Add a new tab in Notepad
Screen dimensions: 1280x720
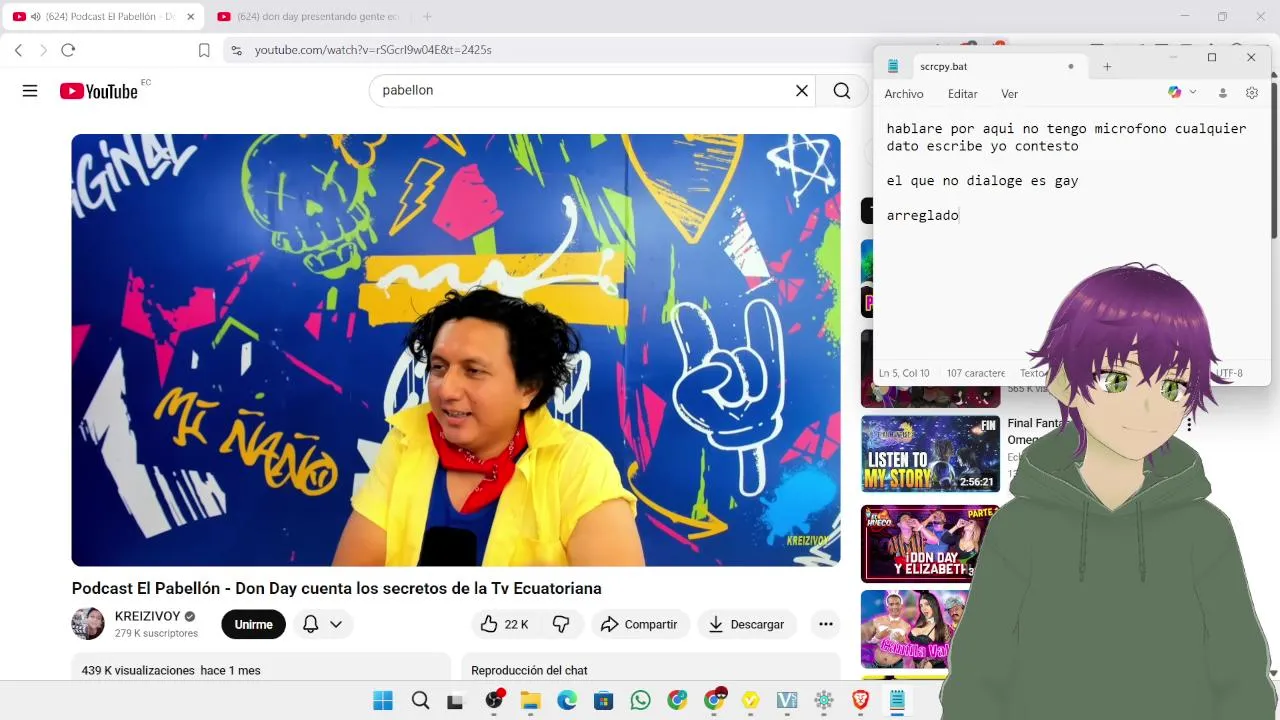click(x=1107, y=67)
